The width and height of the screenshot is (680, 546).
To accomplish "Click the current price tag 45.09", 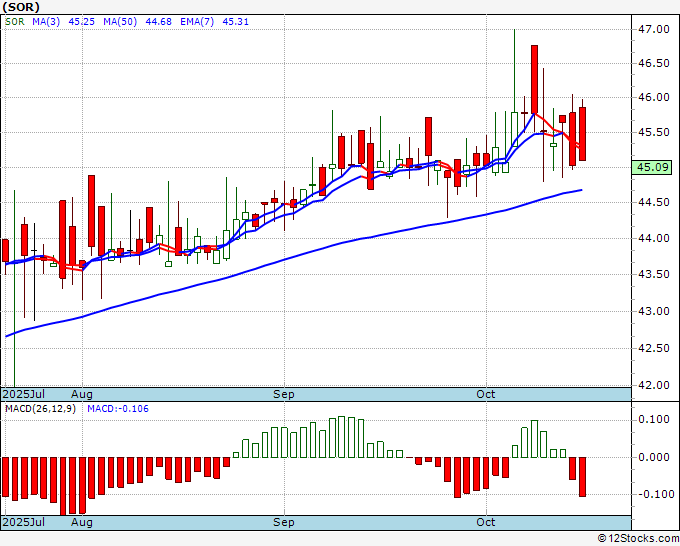I will [x=652, y=167].
